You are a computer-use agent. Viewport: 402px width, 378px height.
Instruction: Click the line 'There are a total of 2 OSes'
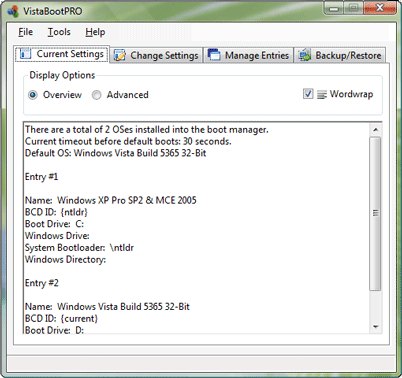pos(147,129)
